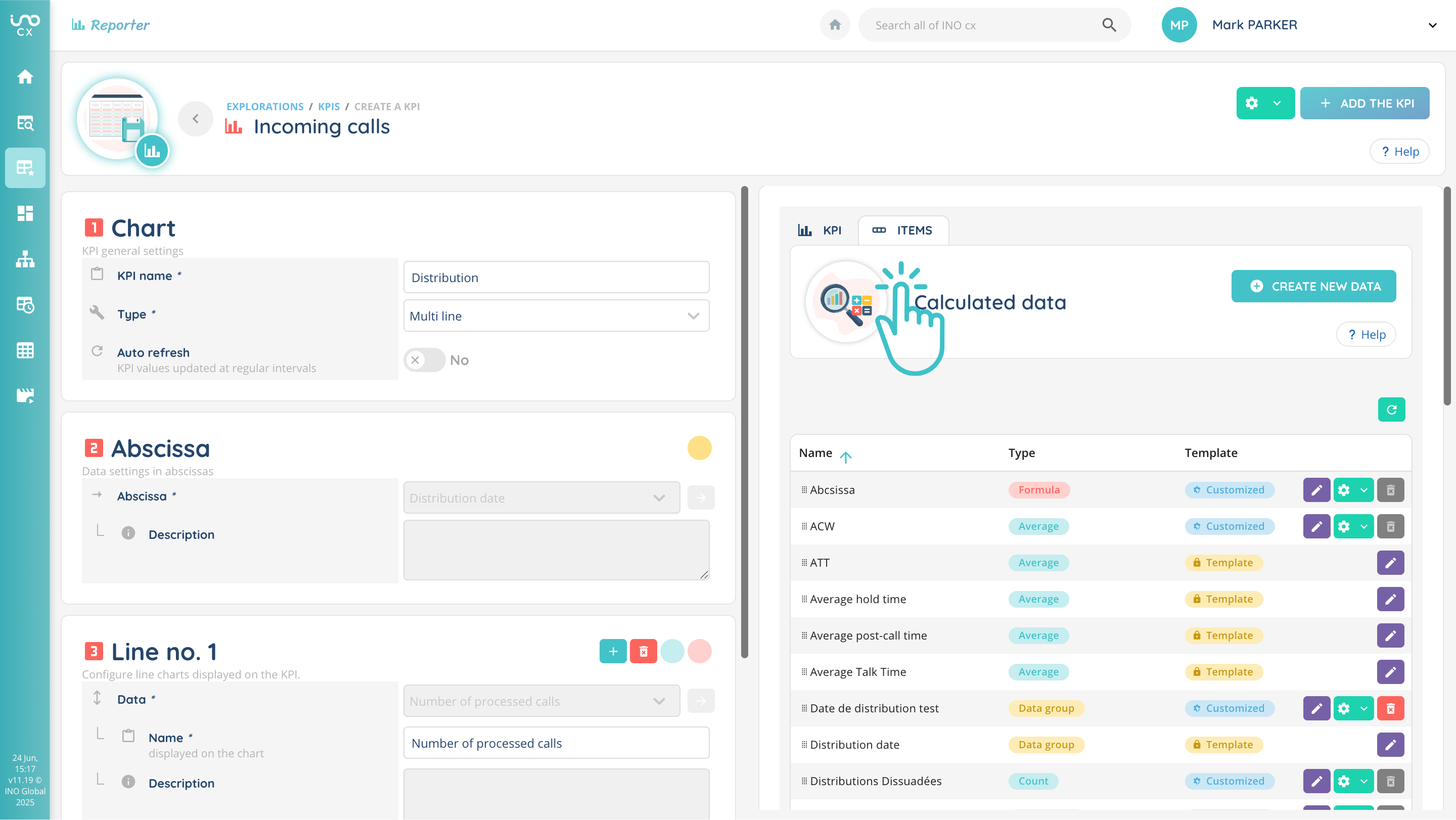Click the KPI name input field
1456x820 pixels.
(x=556, y=278)
